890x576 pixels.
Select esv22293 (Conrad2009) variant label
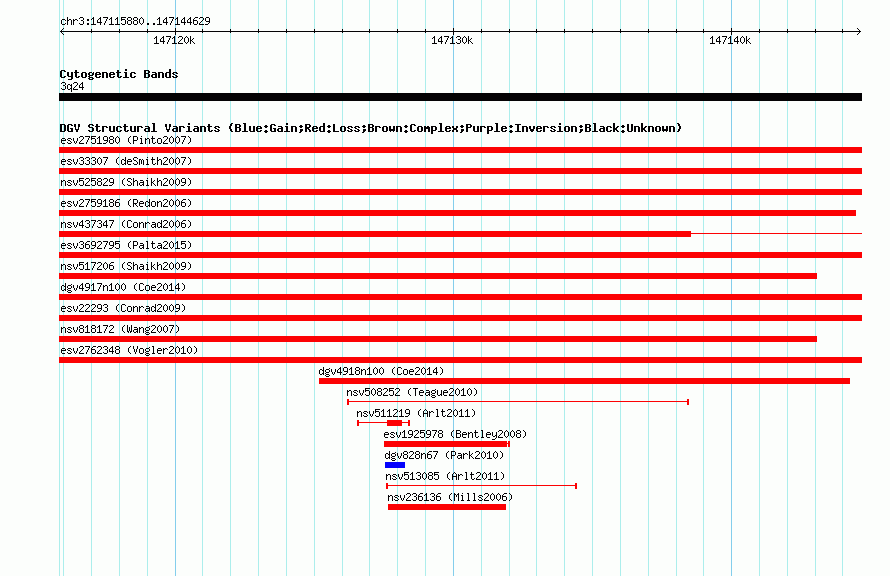tap(123, 308)
